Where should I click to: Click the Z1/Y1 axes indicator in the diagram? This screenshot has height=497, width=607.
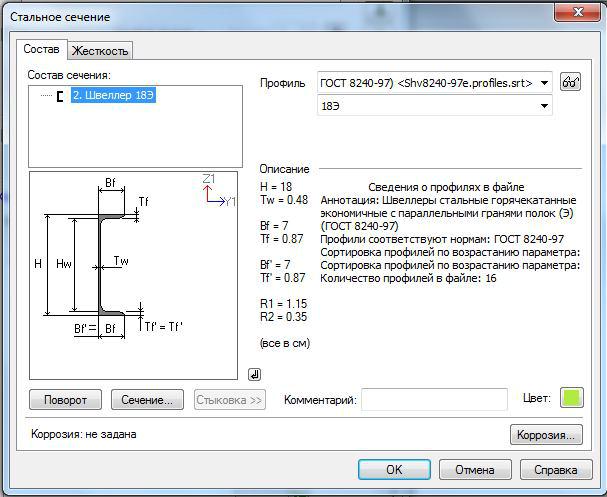click(x=215, y=190)
